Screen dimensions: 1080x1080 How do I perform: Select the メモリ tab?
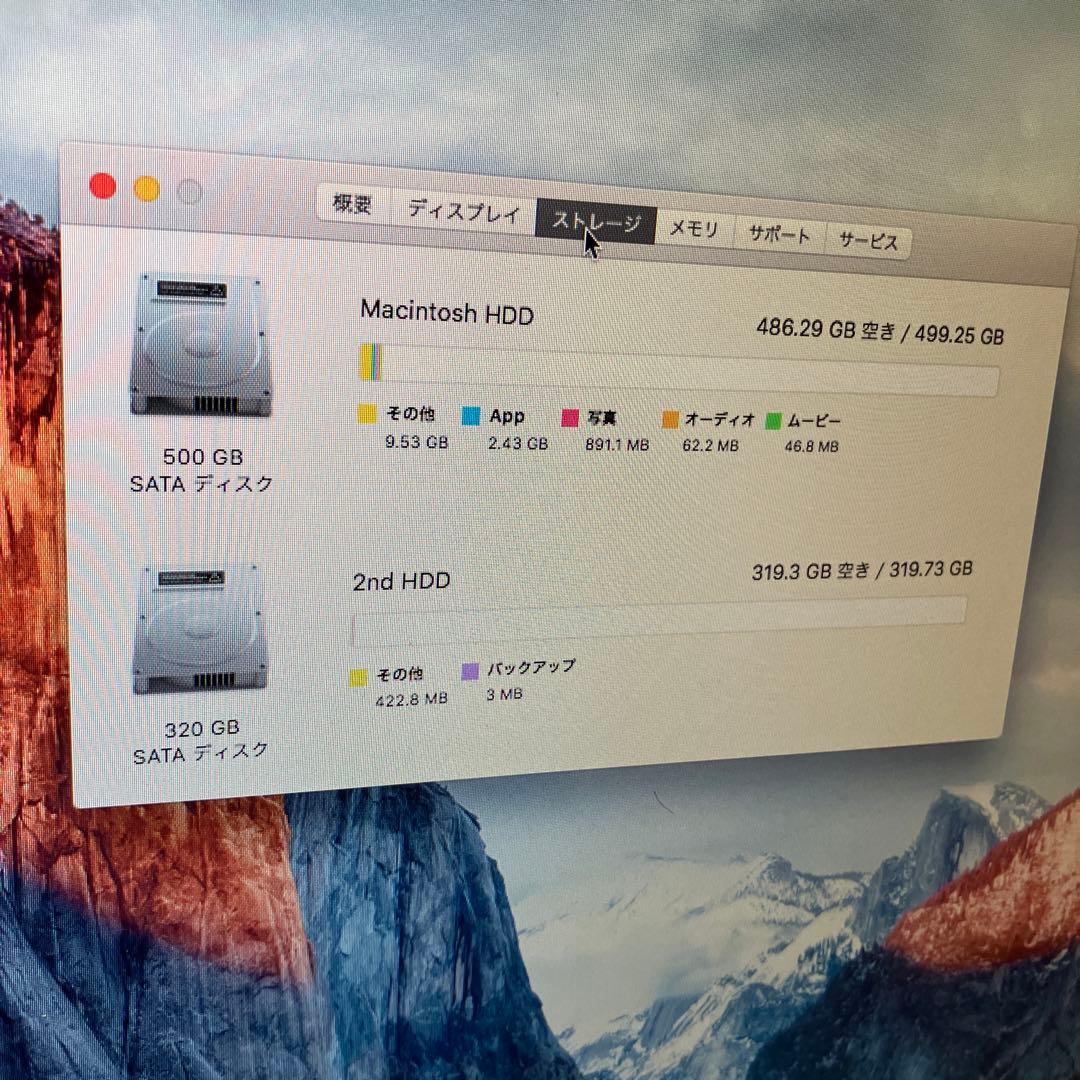click(x=694, y=227)
